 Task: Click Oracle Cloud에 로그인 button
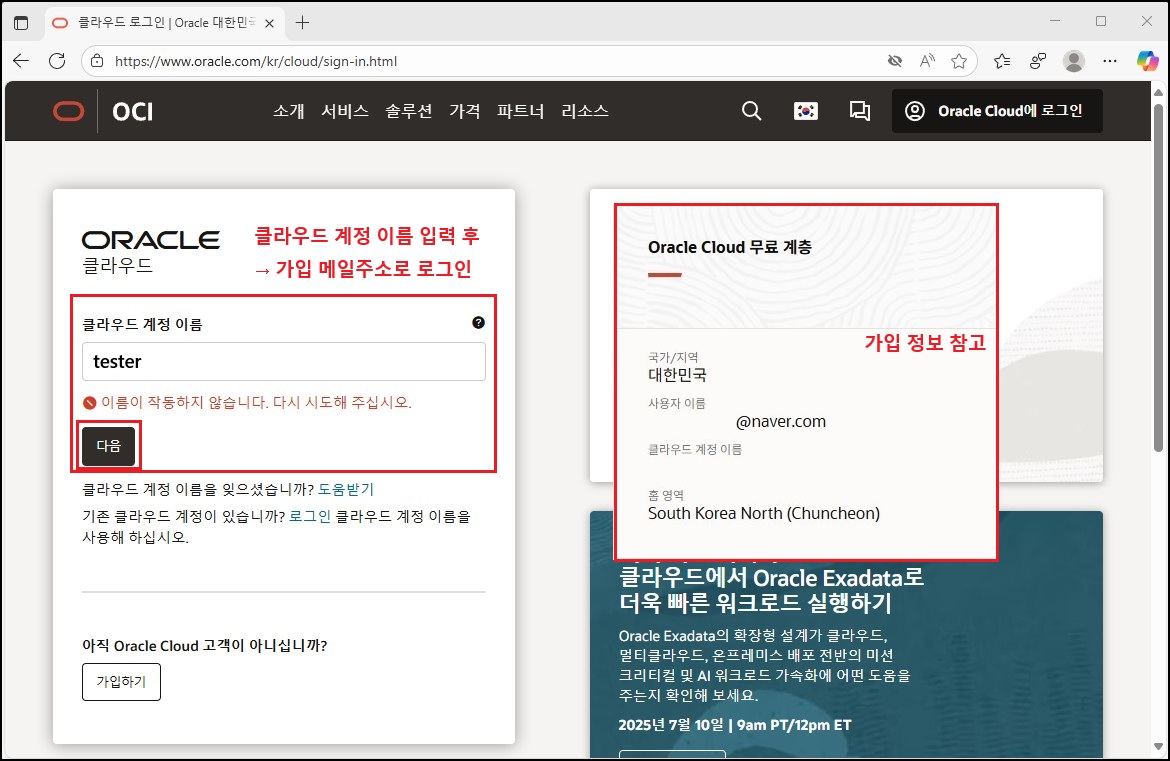tap(997, 111)
